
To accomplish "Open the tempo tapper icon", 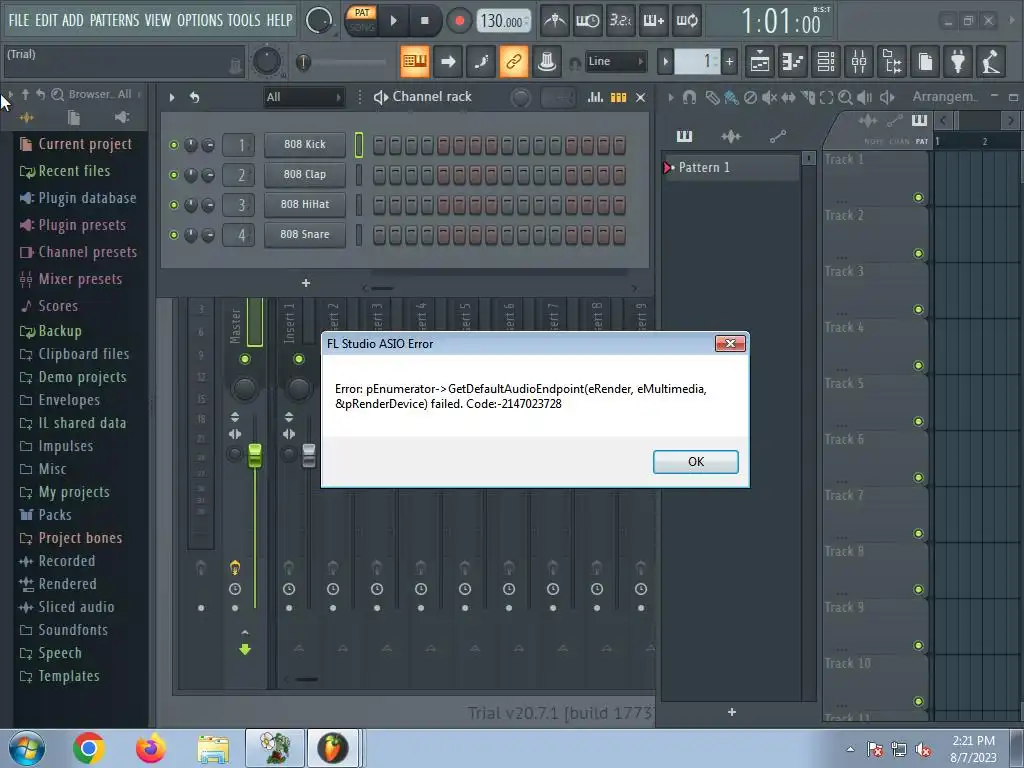I will pos(991,61).
